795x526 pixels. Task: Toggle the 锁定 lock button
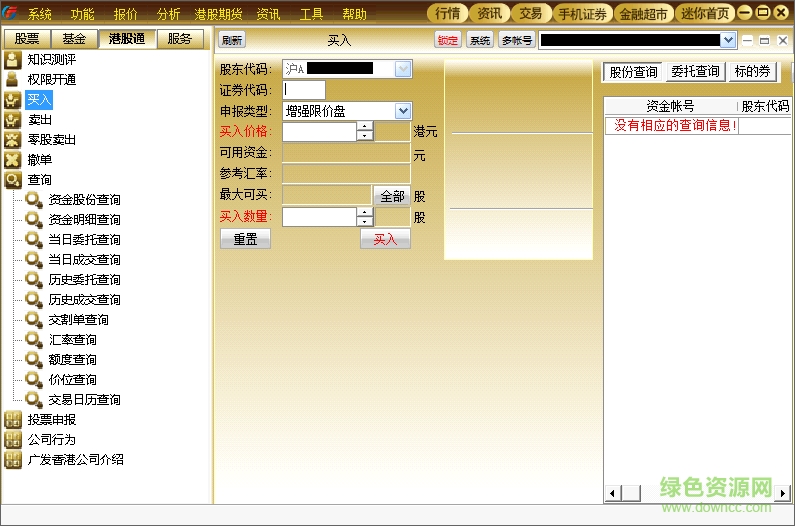447,40
